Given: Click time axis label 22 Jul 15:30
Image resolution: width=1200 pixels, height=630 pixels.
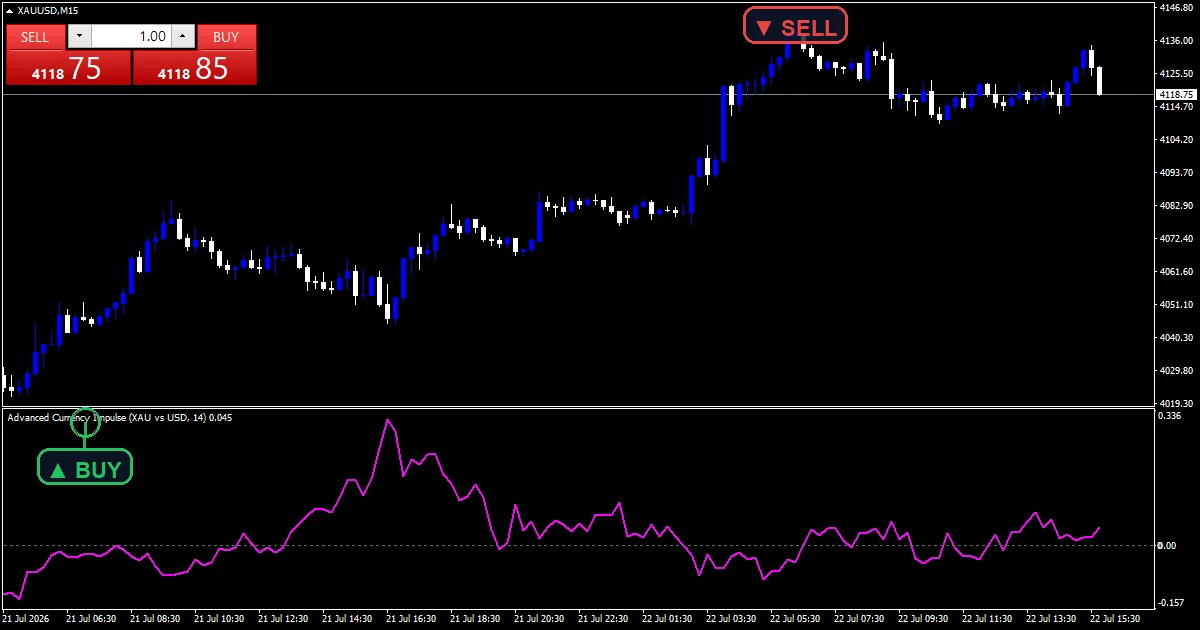Looking at the screenshot, I should (x=1115, y=619).
